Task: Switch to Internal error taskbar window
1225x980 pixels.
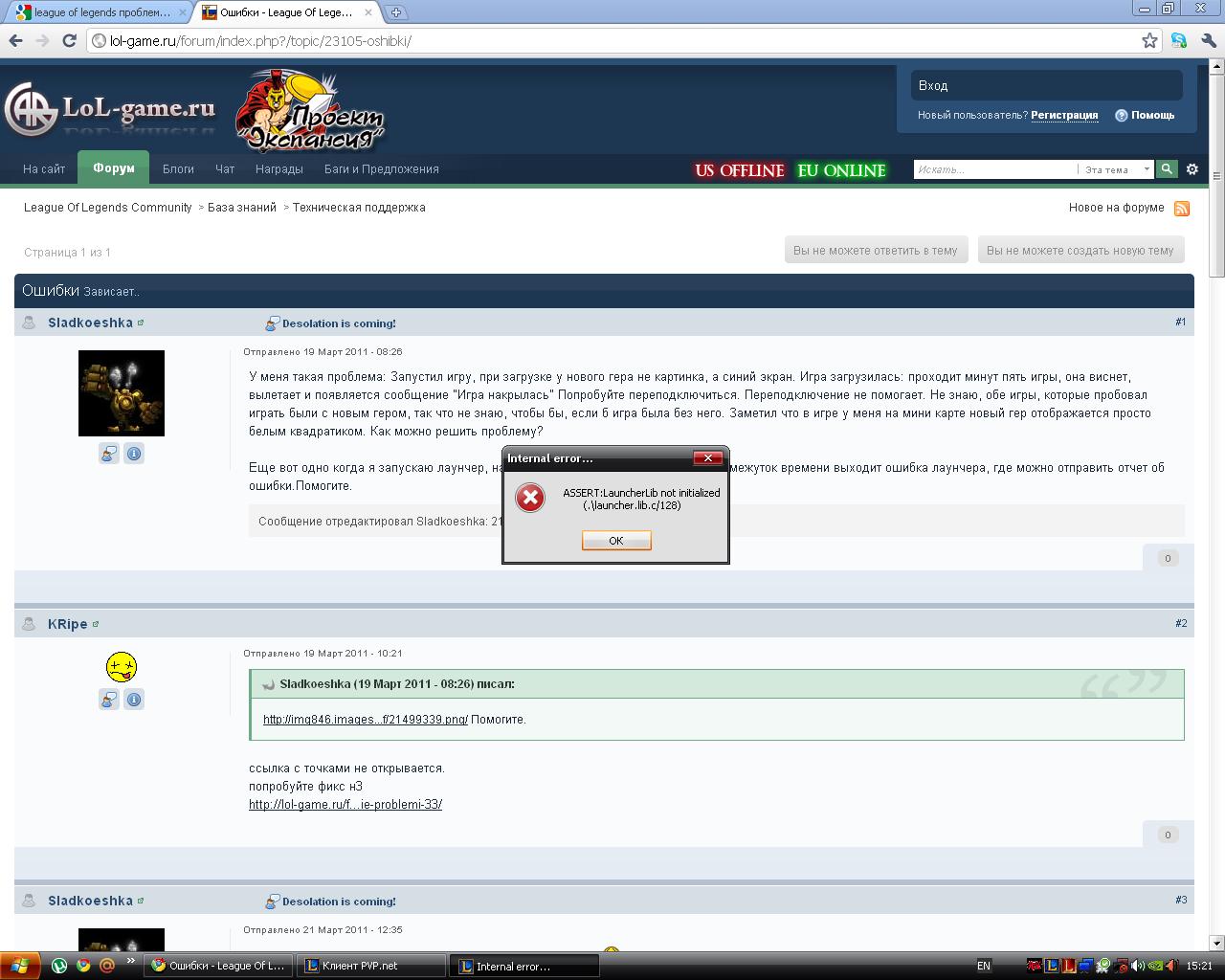Action: 524,967
